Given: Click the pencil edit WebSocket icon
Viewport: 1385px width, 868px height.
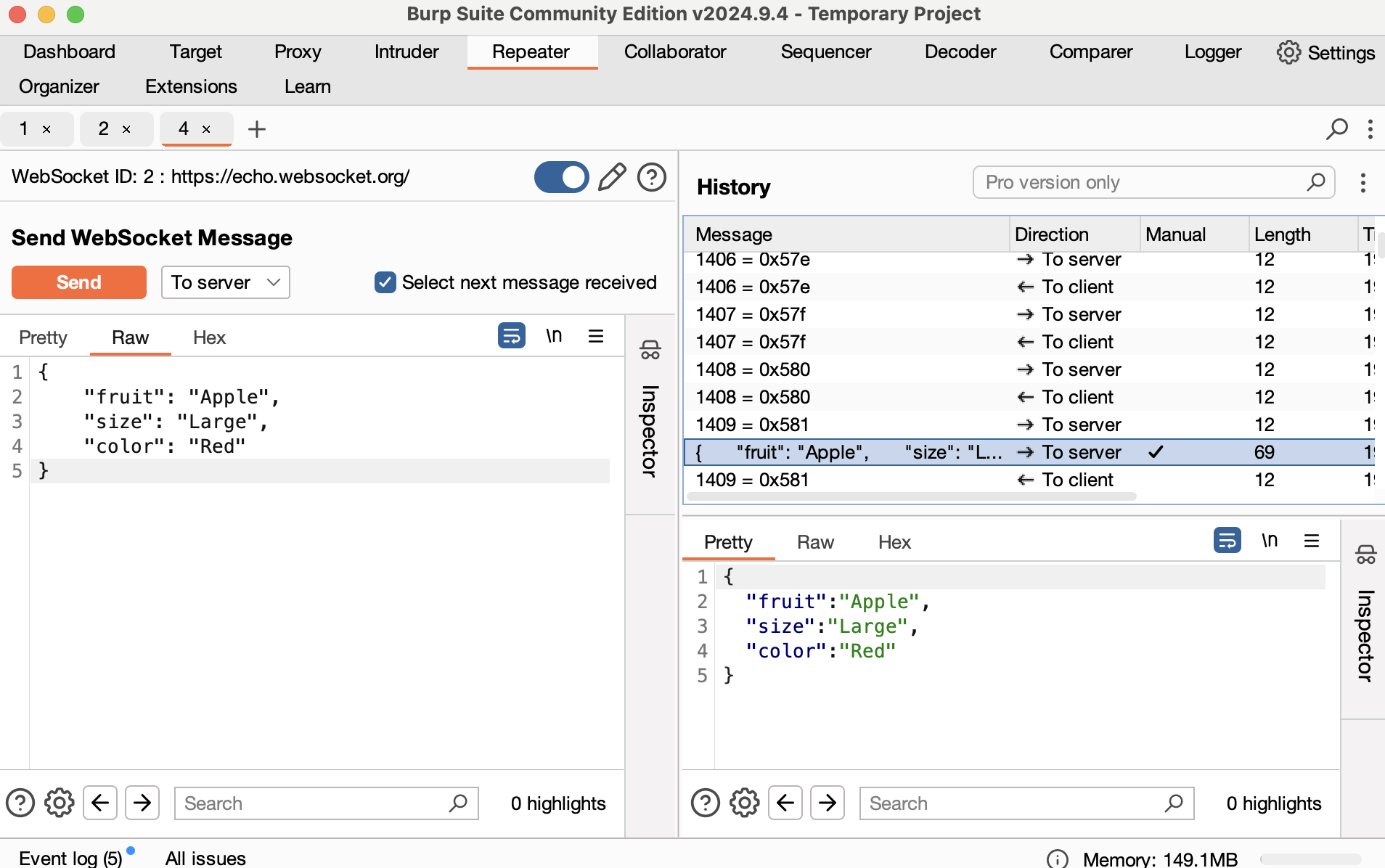Looking at the screenshot, I should (612, 177).
